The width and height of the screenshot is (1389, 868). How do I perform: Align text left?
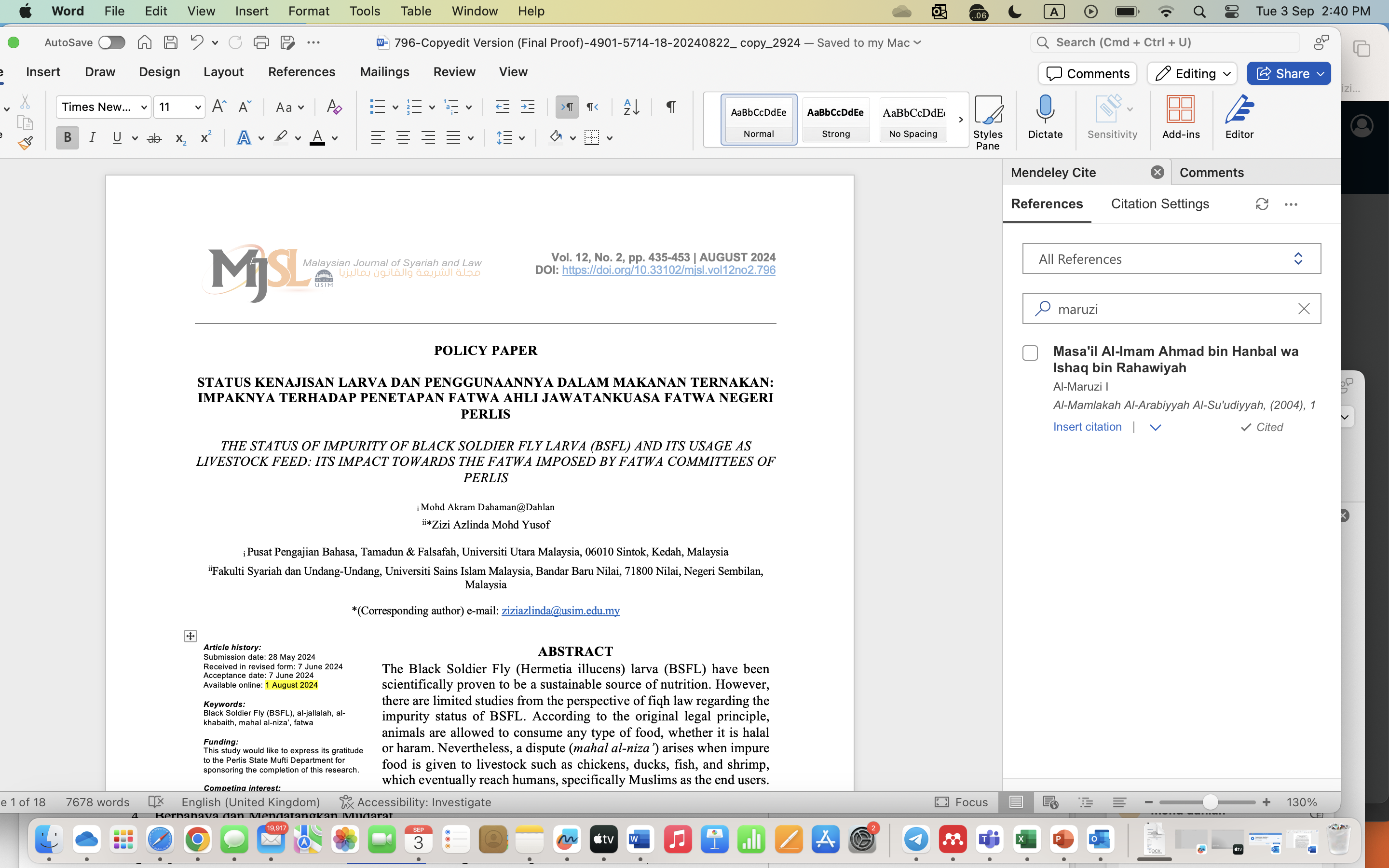point(377,138)
